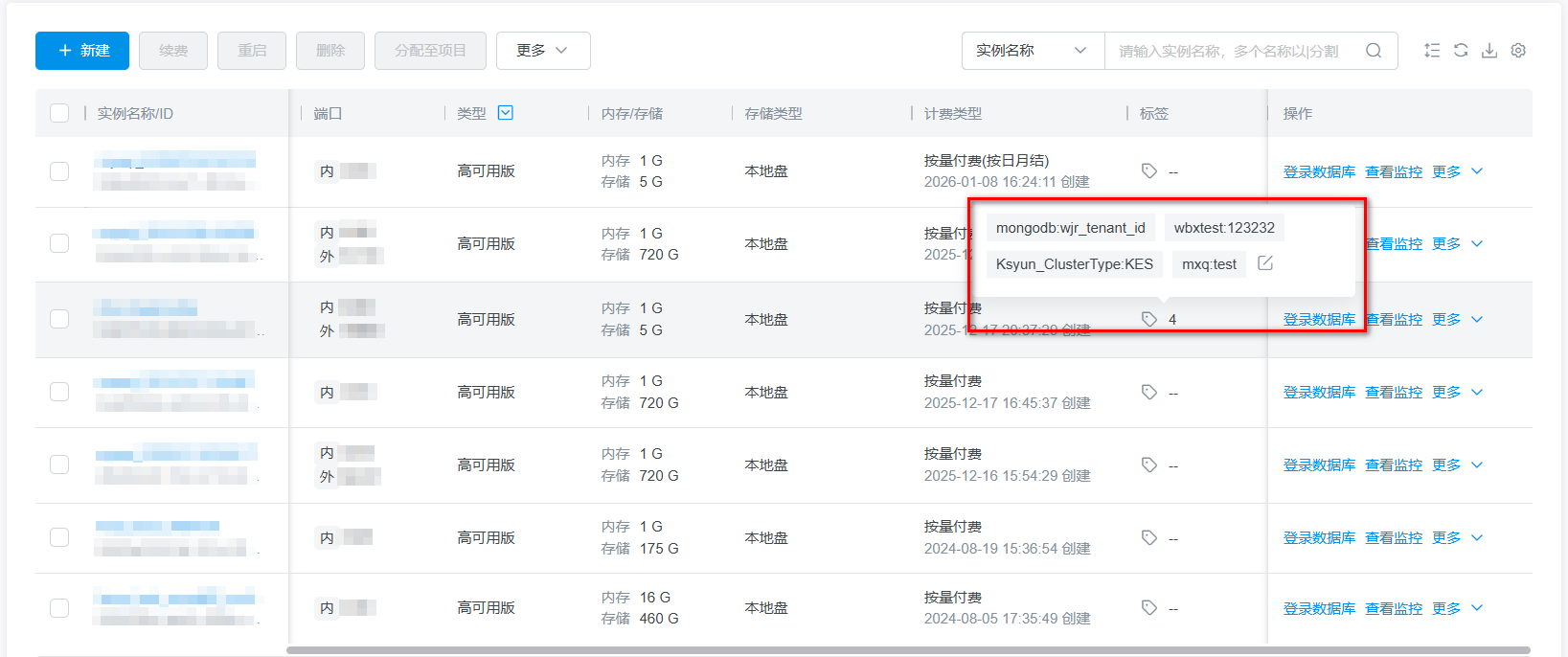
Task: Expand 更多 in the 2024-08-05 row
Action: coord(1457,608)
